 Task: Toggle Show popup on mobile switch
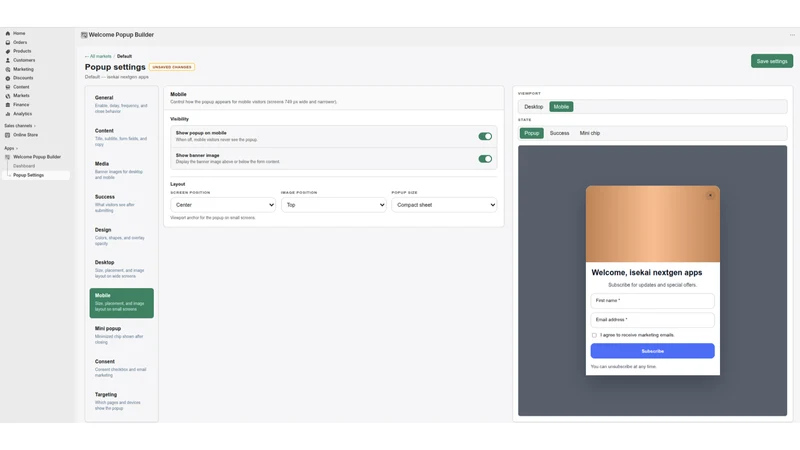[485, 136]
